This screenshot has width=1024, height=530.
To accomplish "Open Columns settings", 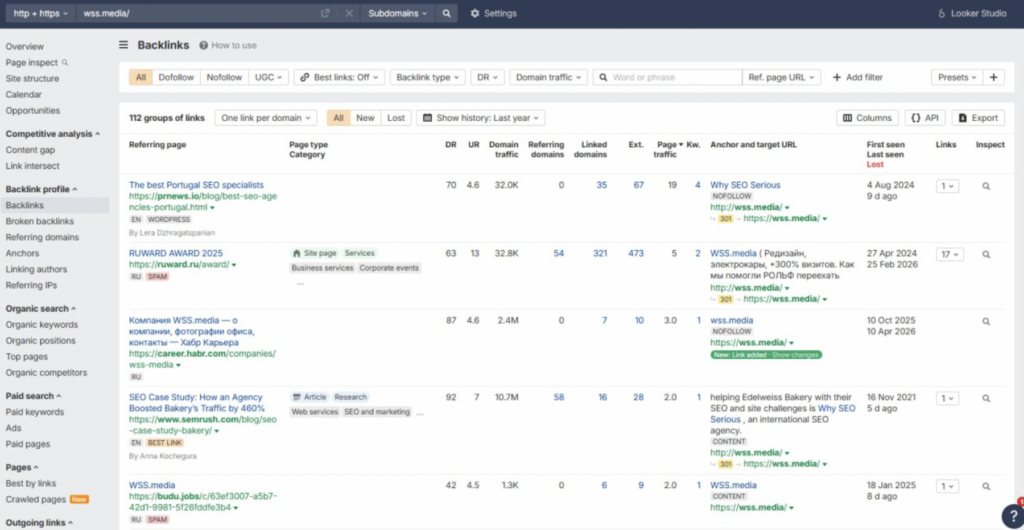I will click(867, 118).
